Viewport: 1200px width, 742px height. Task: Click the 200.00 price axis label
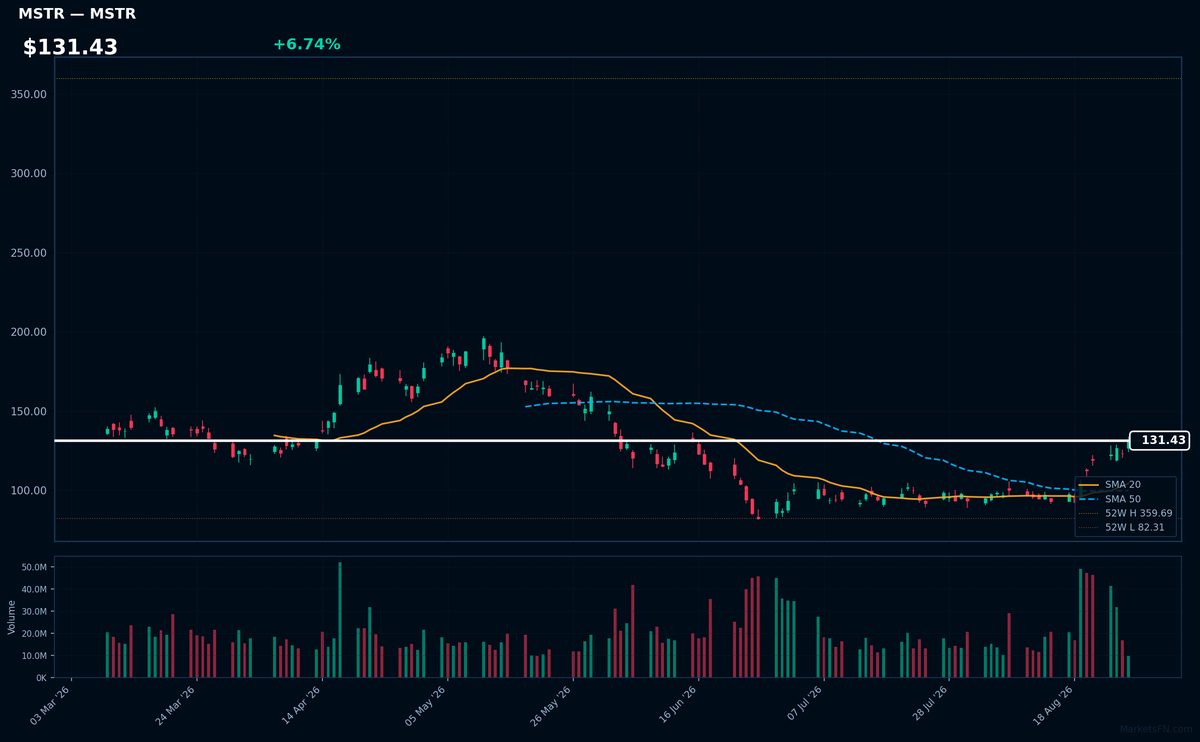[x=29, y=332]
